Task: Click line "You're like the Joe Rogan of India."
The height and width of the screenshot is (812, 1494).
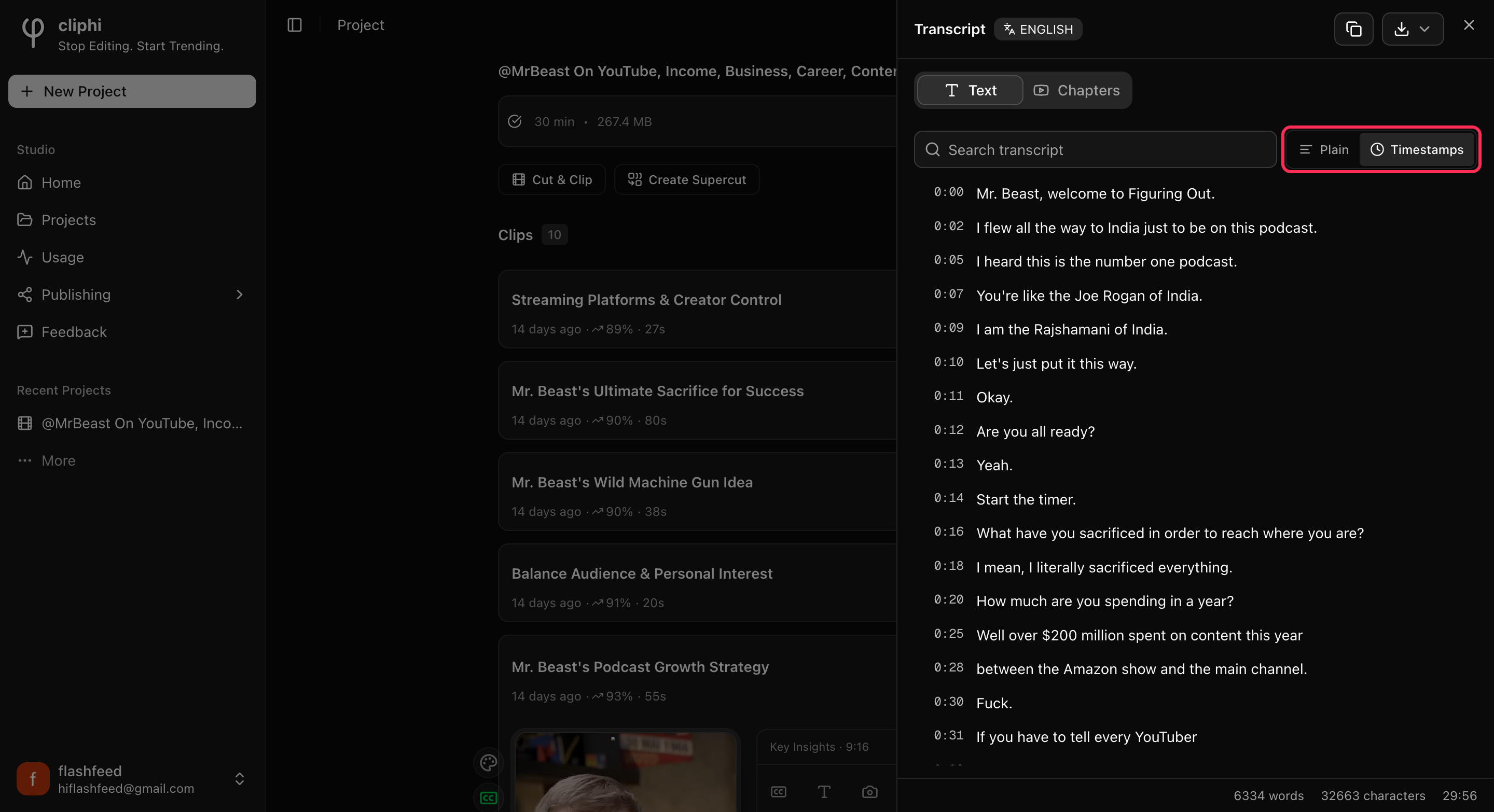Action: click(1089, 296)
